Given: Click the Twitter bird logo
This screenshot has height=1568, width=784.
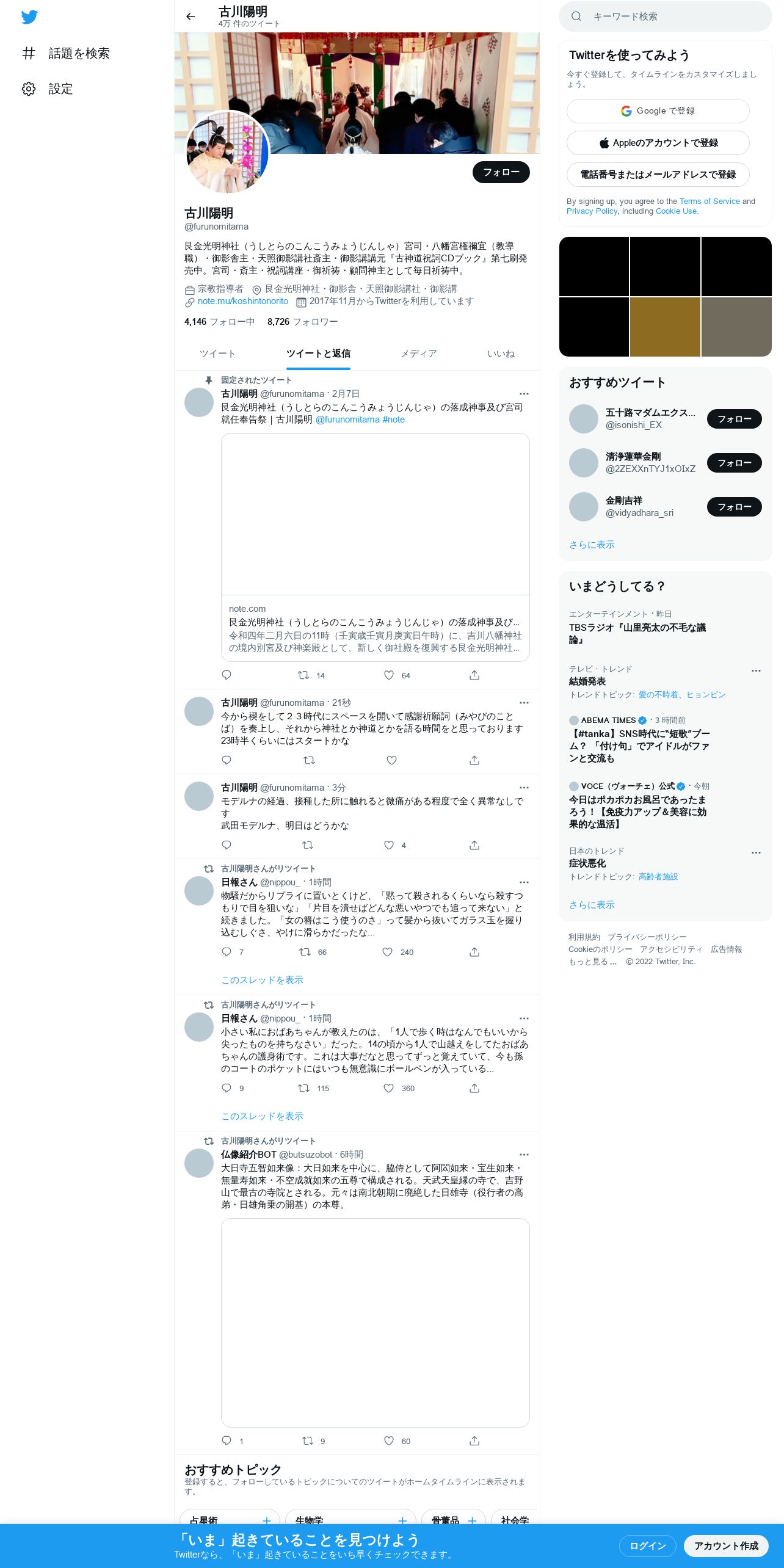Looking at the screenshot, I should click(29, 17).
